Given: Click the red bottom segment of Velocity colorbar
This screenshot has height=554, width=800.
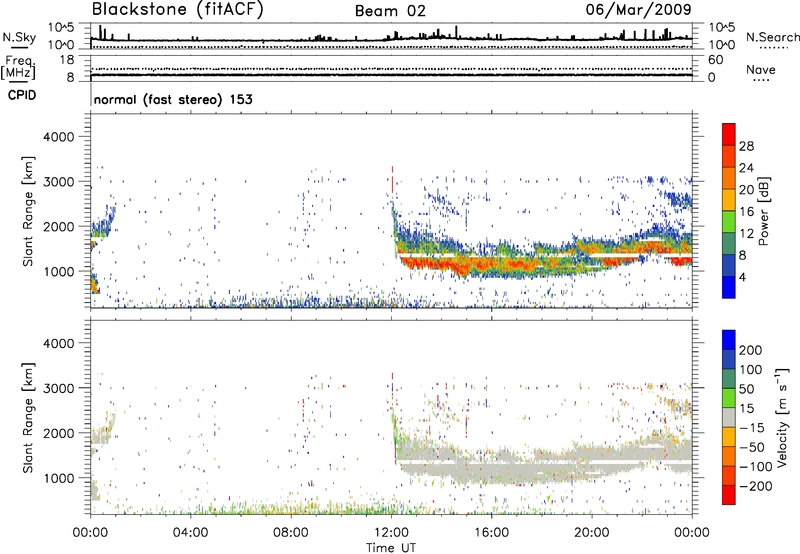Looking at the screenshot, I should pyautogui.click(x=729, y=495).
